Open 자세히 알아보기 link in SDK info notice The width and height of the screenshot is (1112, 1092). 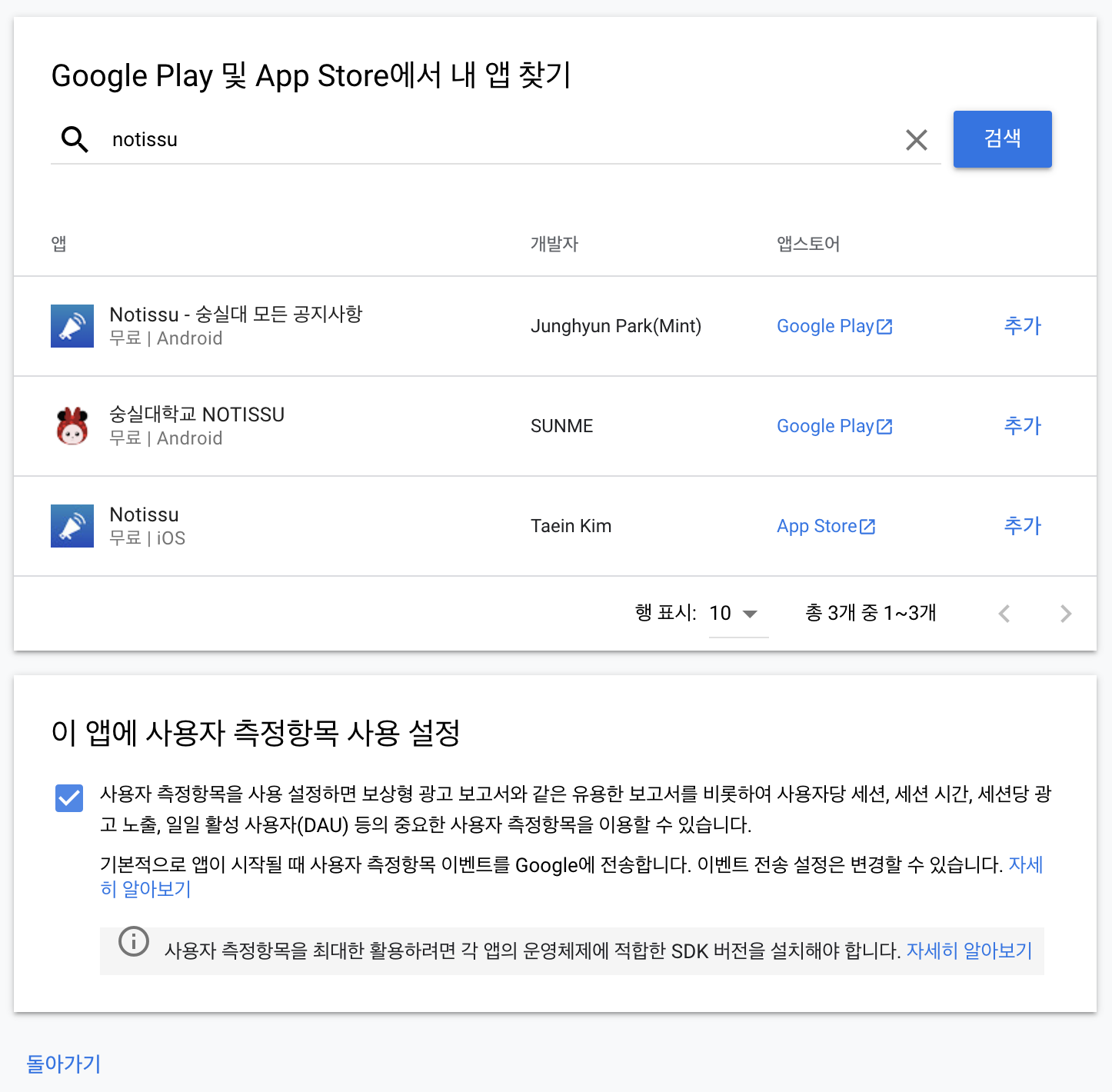(969, 951)
